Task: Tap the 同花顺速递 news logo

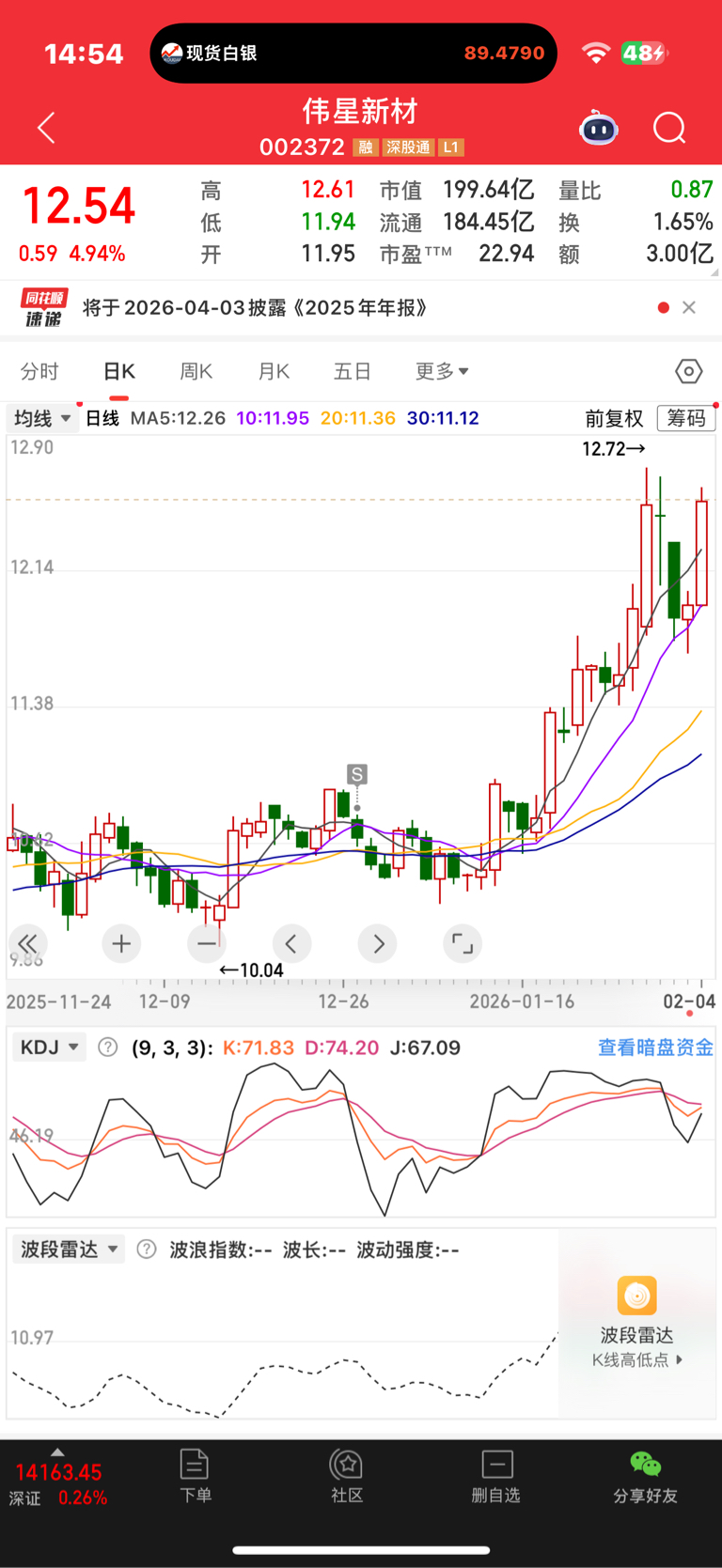Action: coord(43,307)
